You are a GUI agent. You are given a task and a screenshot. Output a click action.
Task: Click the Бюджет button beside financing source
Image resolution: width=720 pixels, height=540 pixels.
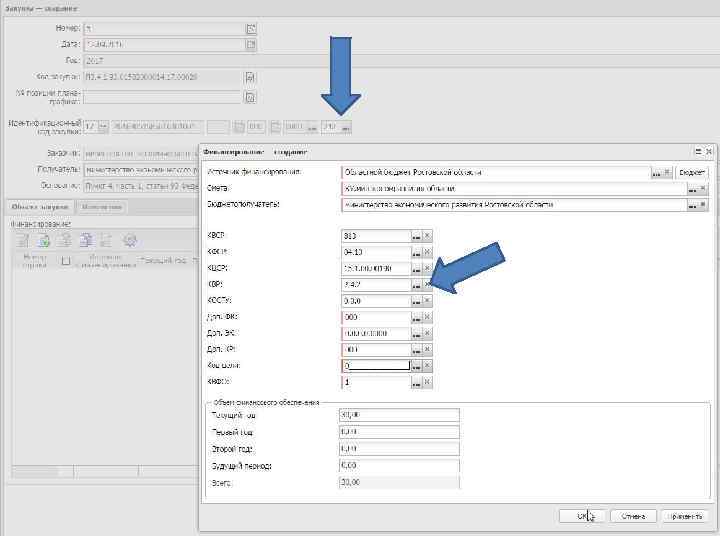coord(692,173)
